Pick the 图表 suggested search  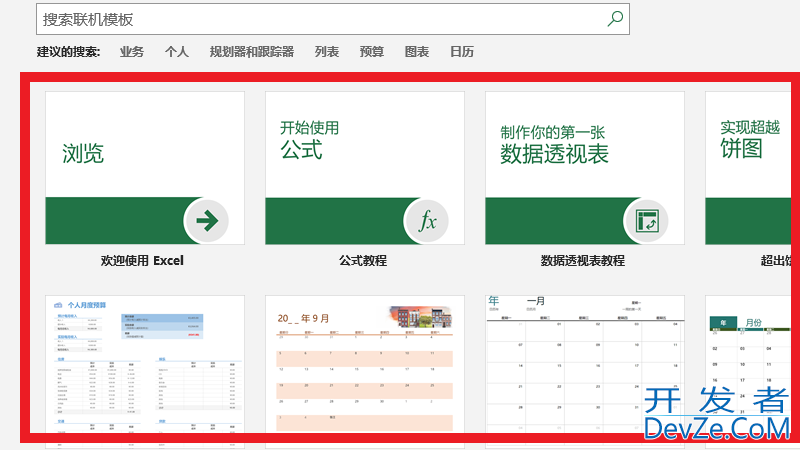coord(416,52)
